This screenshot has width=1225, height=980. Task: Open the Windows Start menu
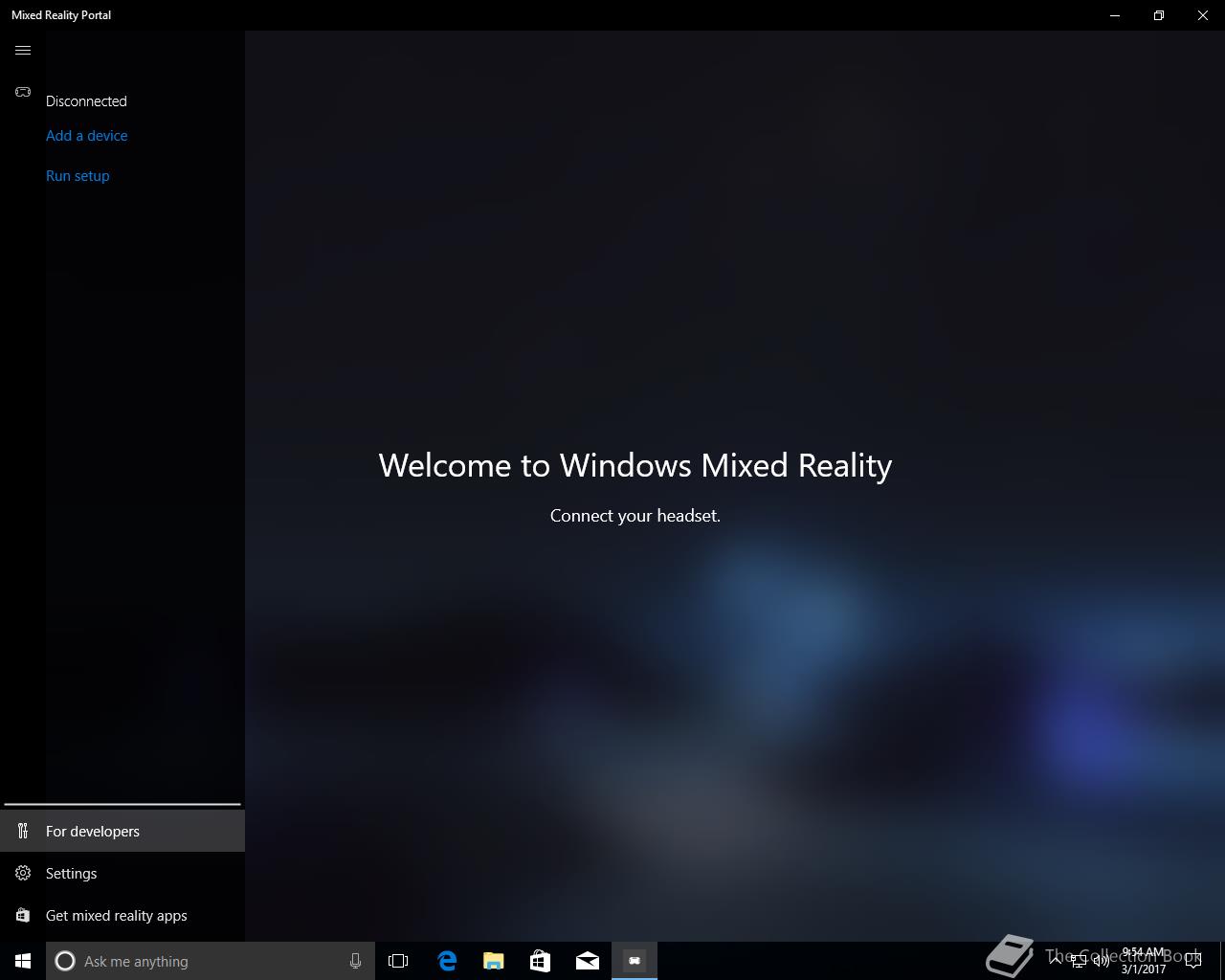(23, 961)
